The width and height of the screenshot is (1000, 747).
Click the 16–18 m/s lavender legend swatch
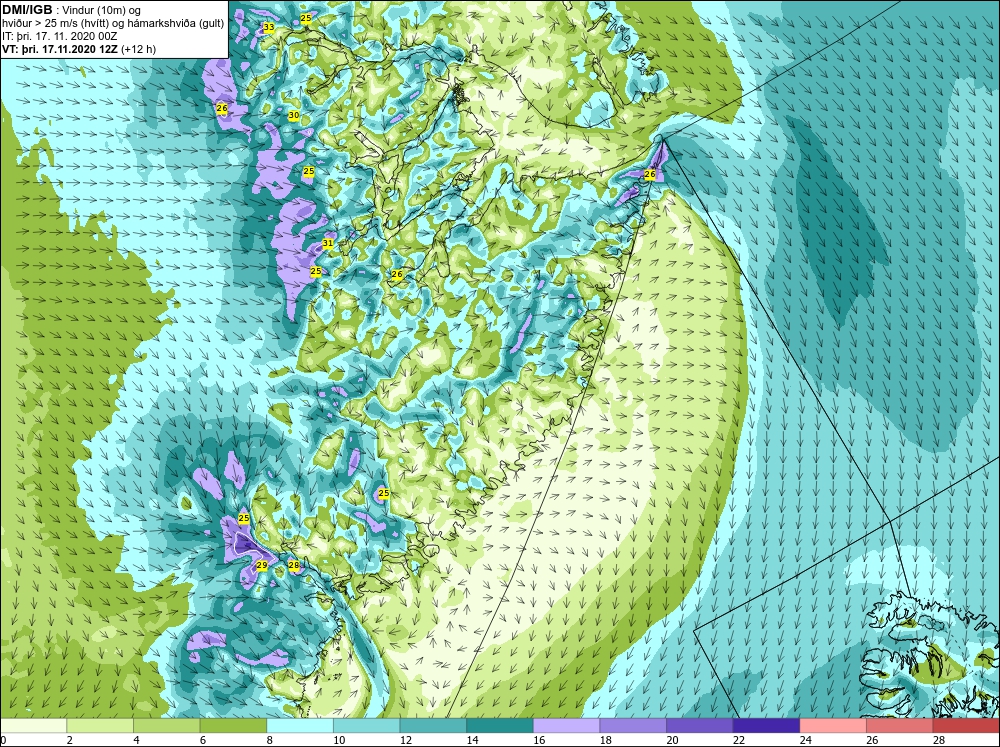point(566,726)
